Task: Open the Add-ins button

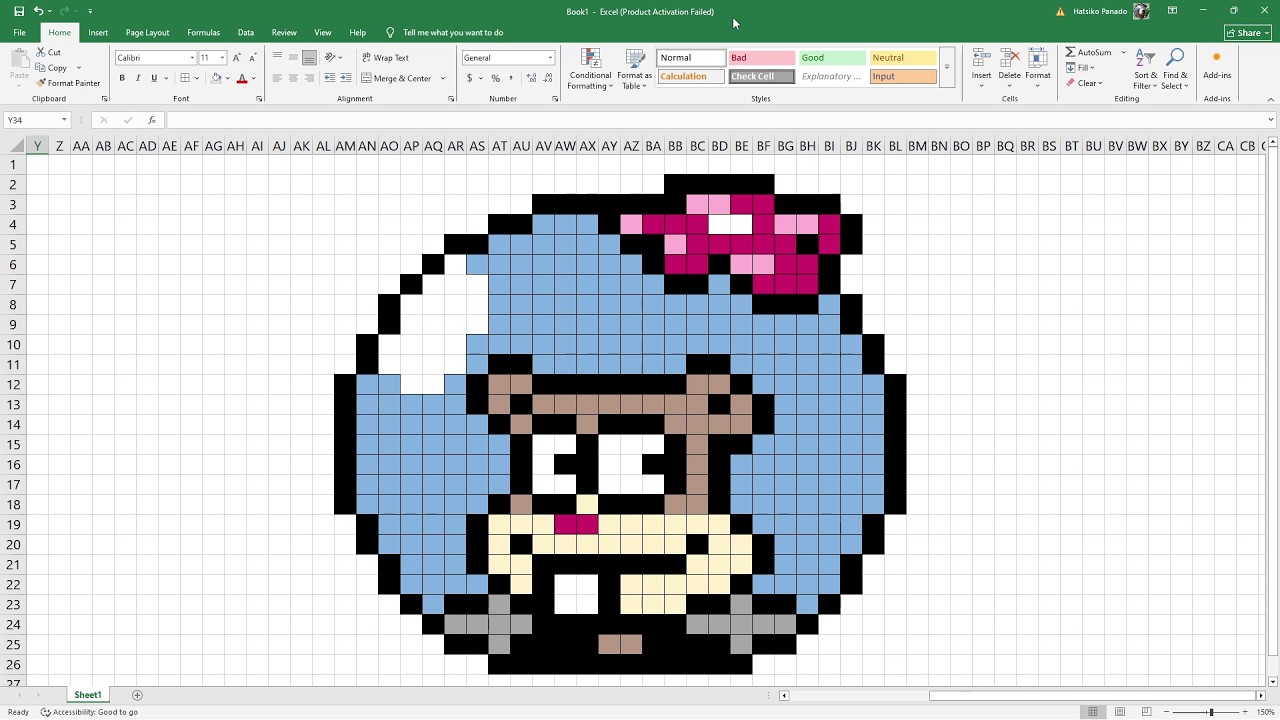Action: 1217,64
